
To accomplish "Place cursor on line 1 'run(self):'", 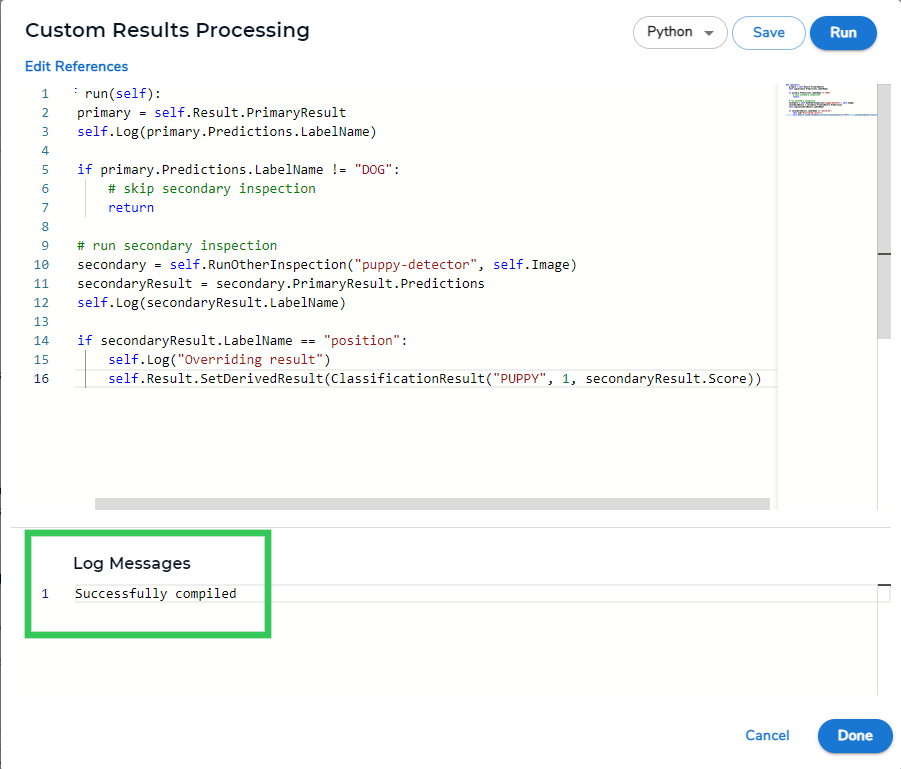I will [x=123, y=94].
